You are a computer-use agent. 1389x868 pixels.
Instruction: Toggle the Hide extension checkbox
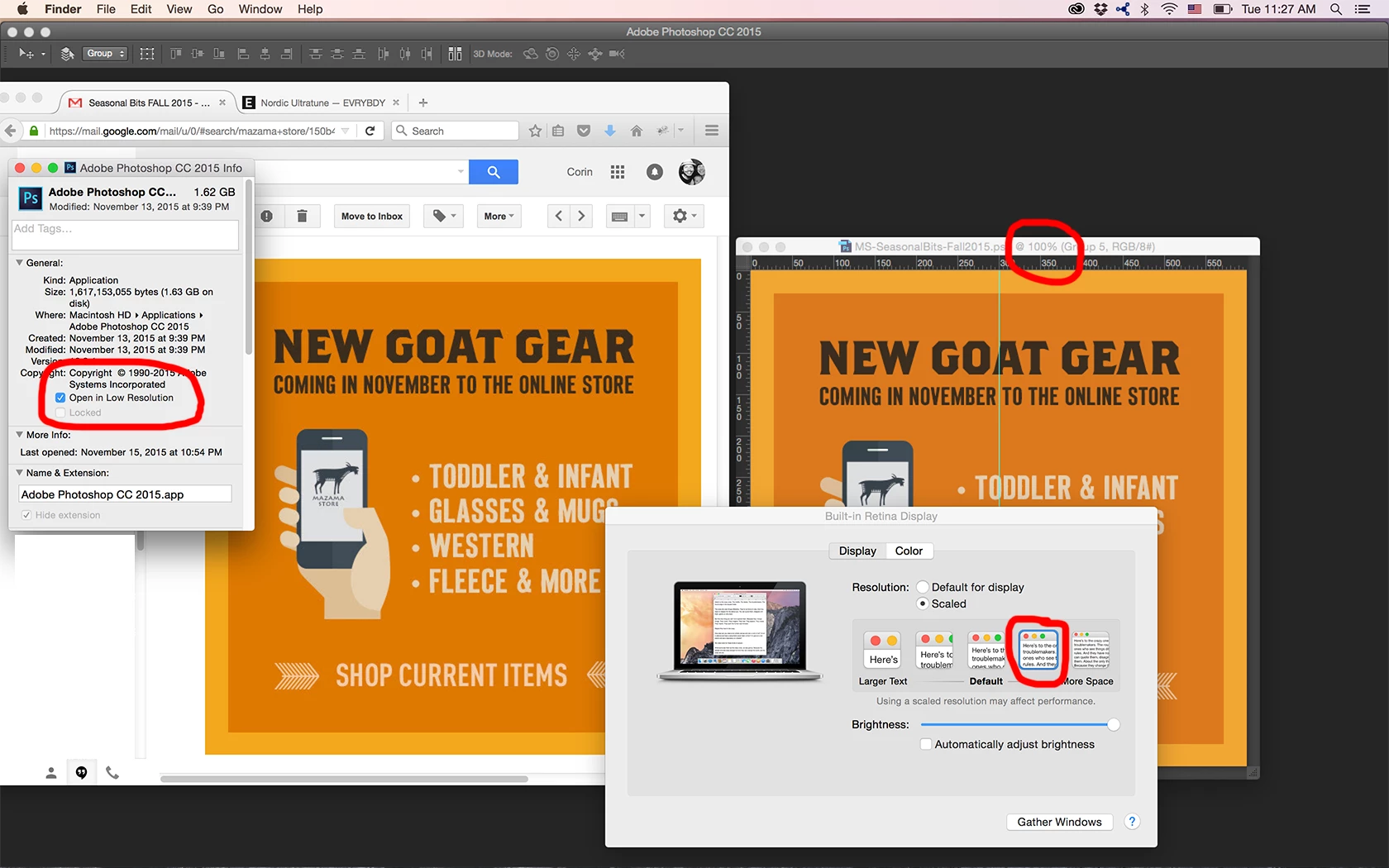[x=26, y=515]
